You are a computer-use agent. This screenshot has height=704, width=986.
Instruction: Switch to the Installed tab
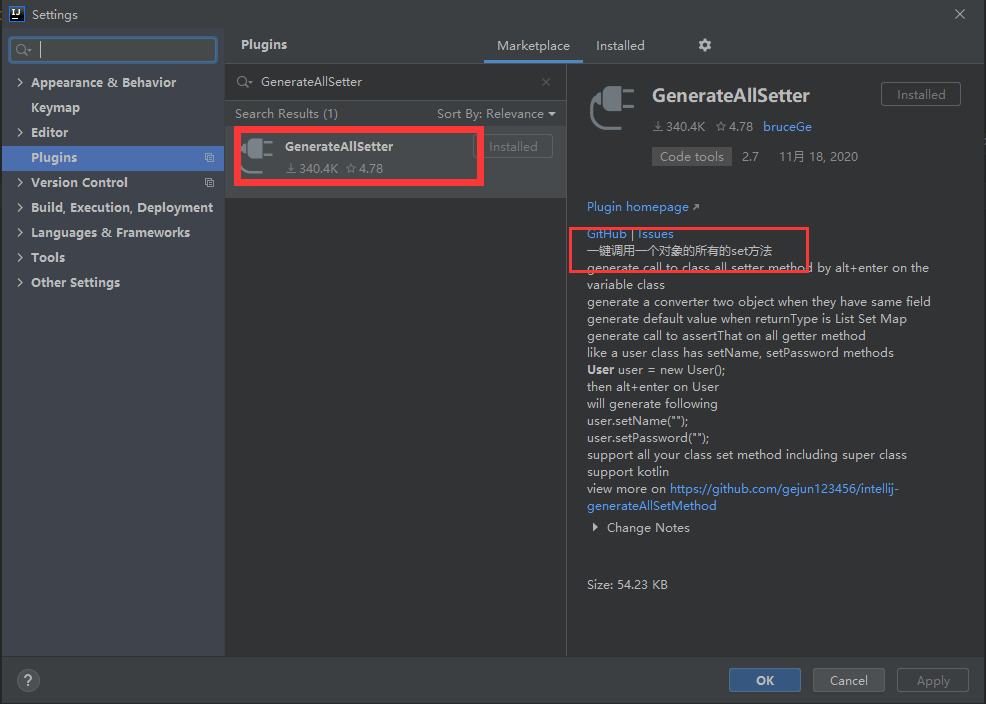(x=620, y=46)
